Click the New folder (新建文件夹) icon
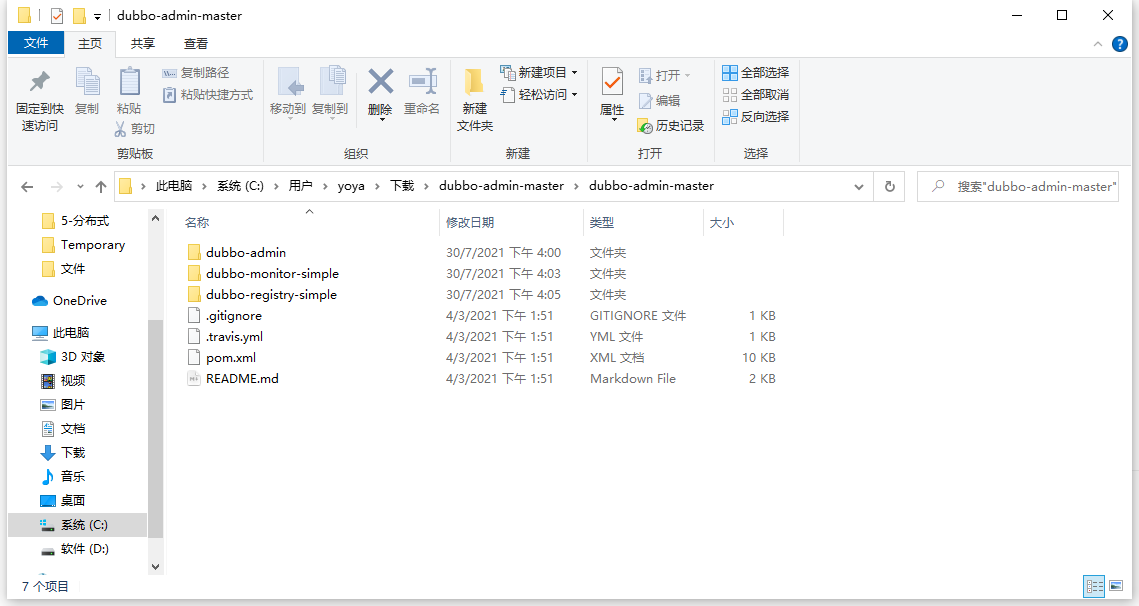 click(x=474, y=82)
